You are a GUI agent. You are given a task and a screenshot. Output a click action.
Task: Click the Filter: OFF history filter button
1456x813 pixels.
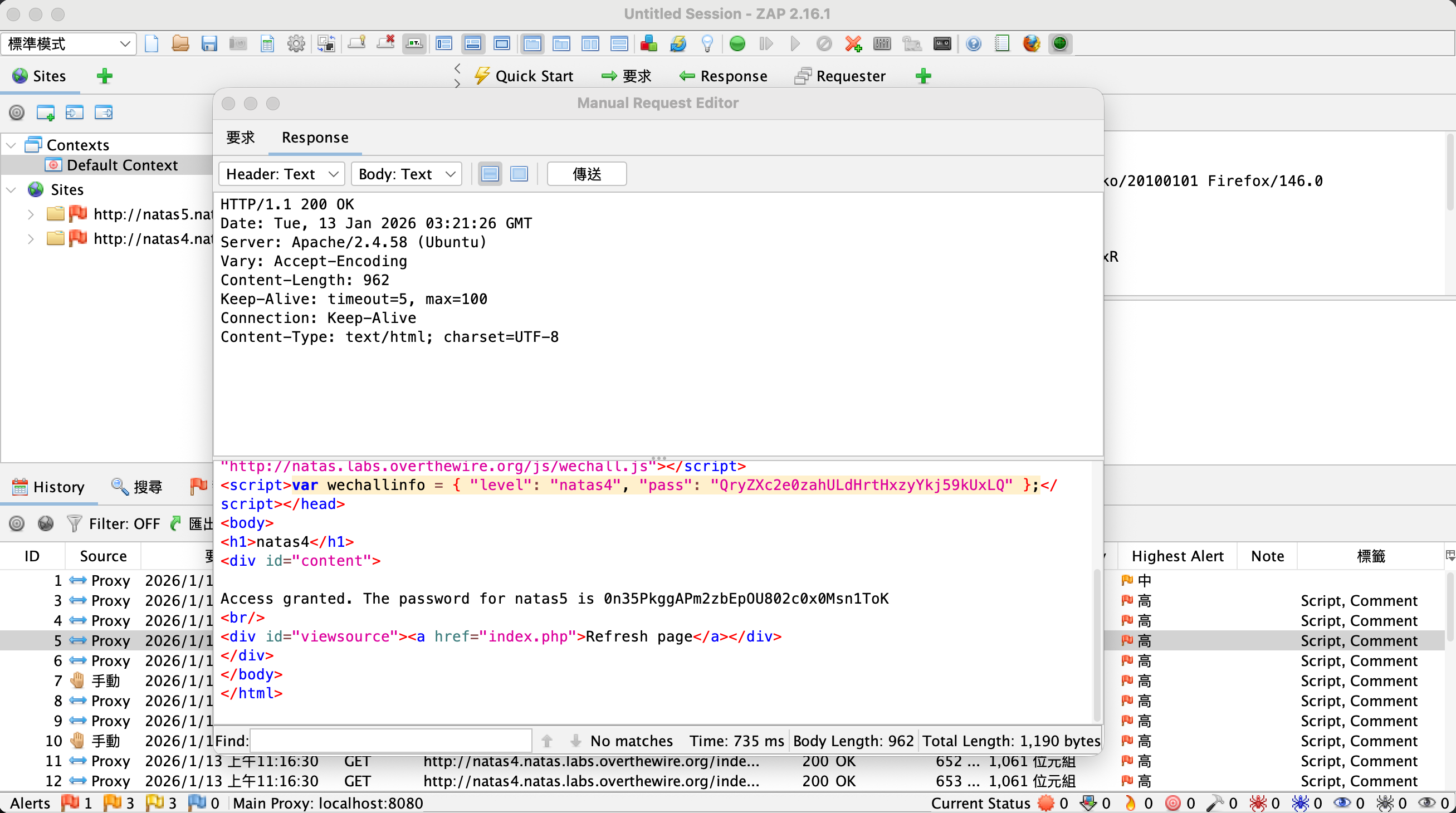114,524
